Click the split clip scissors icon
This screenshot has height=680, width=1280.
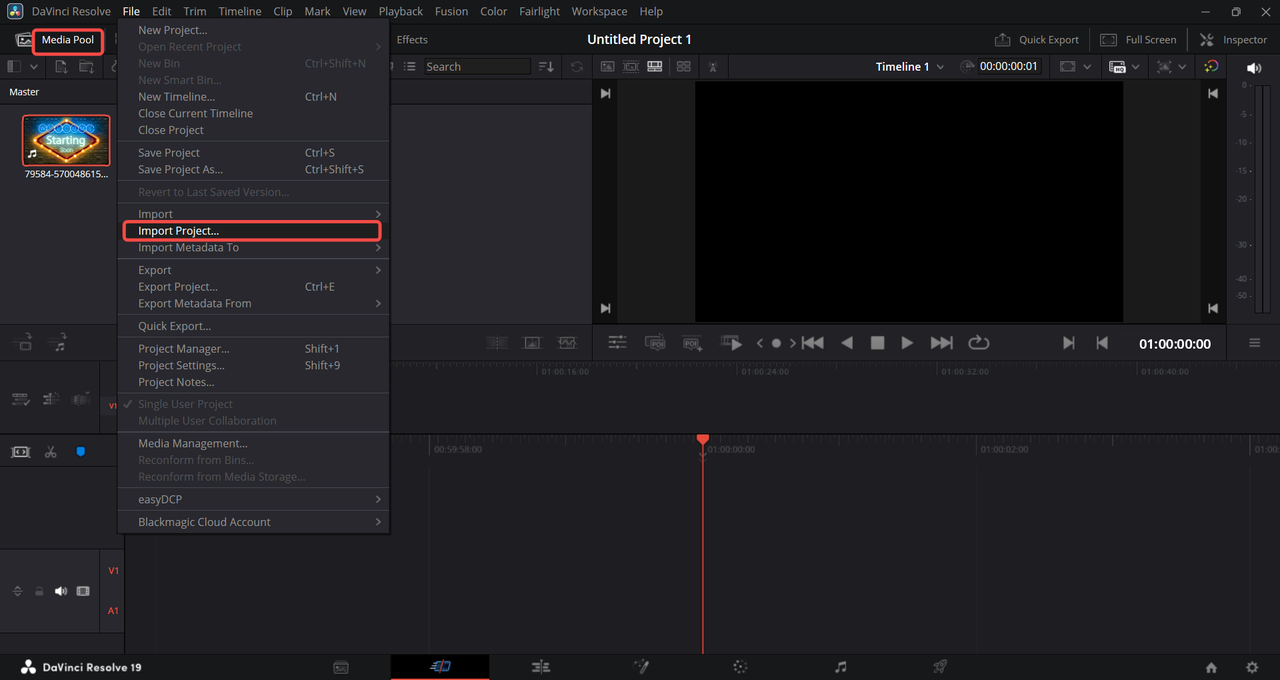(x=50, y=452)
